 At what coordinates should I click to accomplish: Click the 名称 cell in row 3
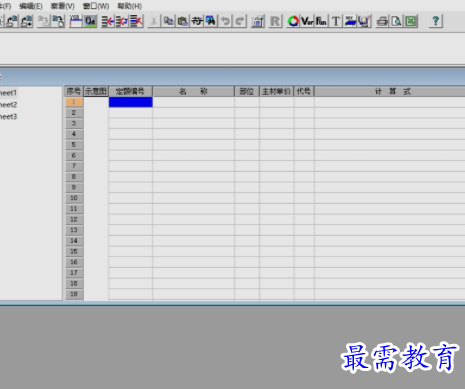click(x=193, y=123)
